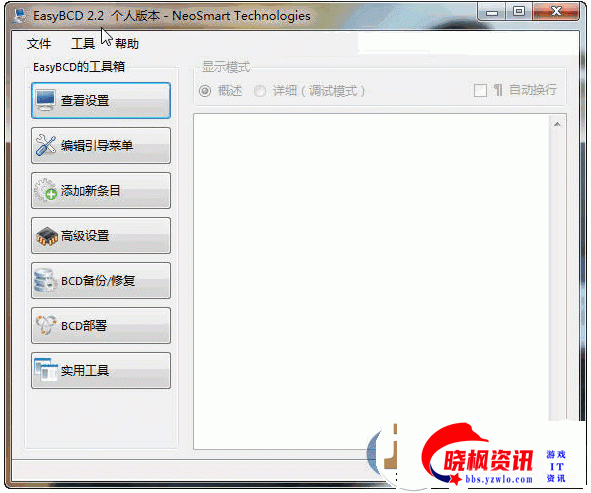Go to 高级设置

101,236
